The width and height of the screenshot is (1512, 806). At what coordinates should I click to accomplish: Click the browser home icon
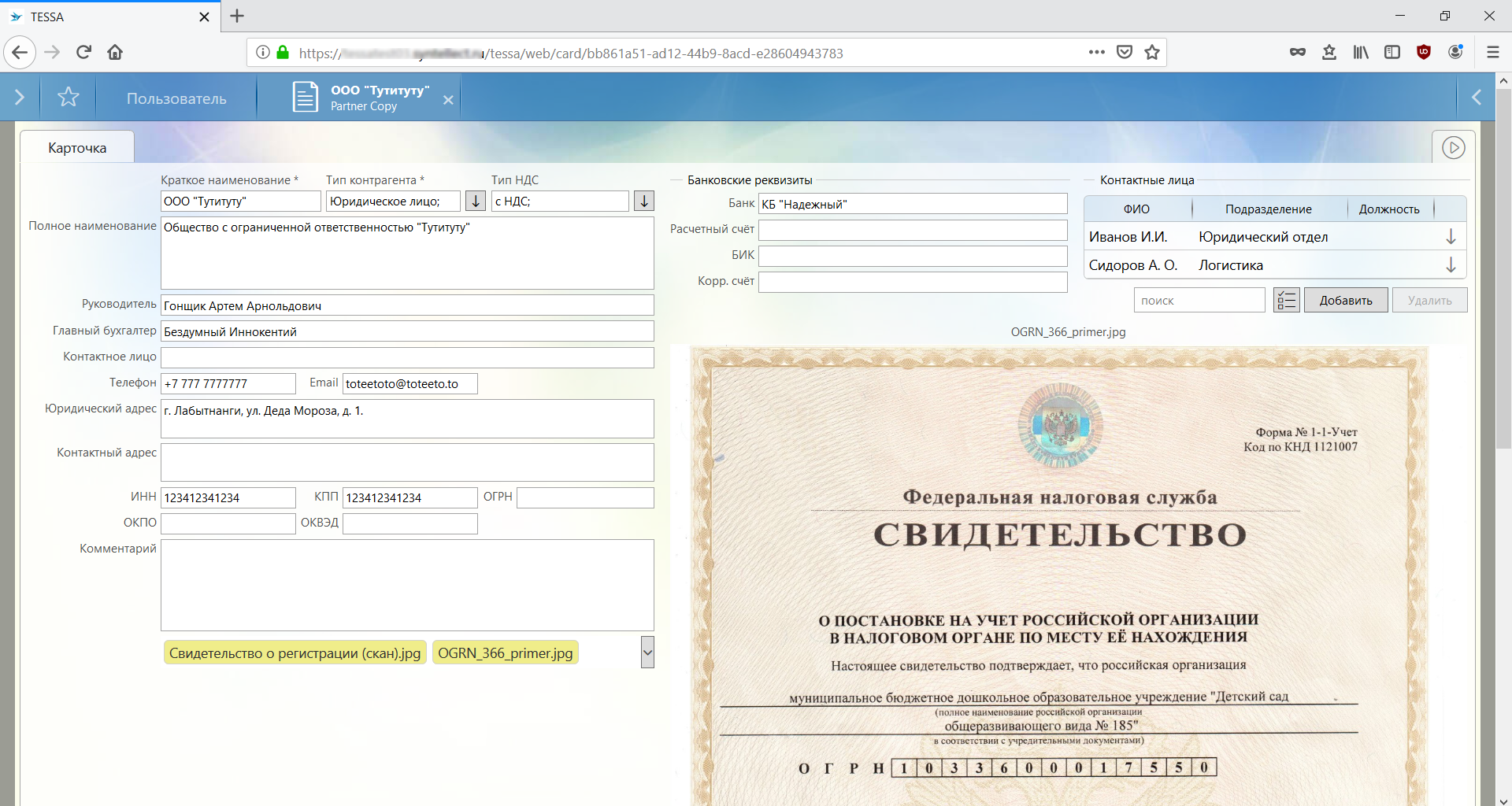coord(115,53)
